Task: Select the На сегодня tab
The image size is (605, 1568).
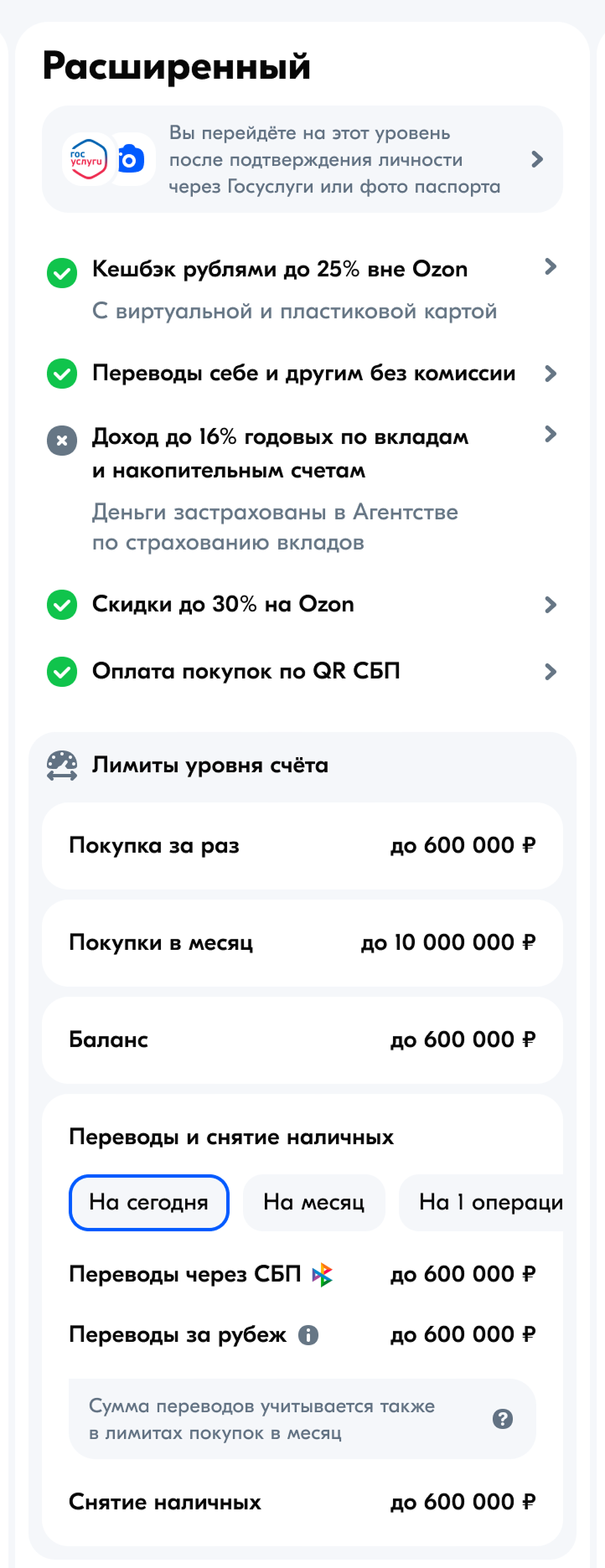Action: [149, 1203]
